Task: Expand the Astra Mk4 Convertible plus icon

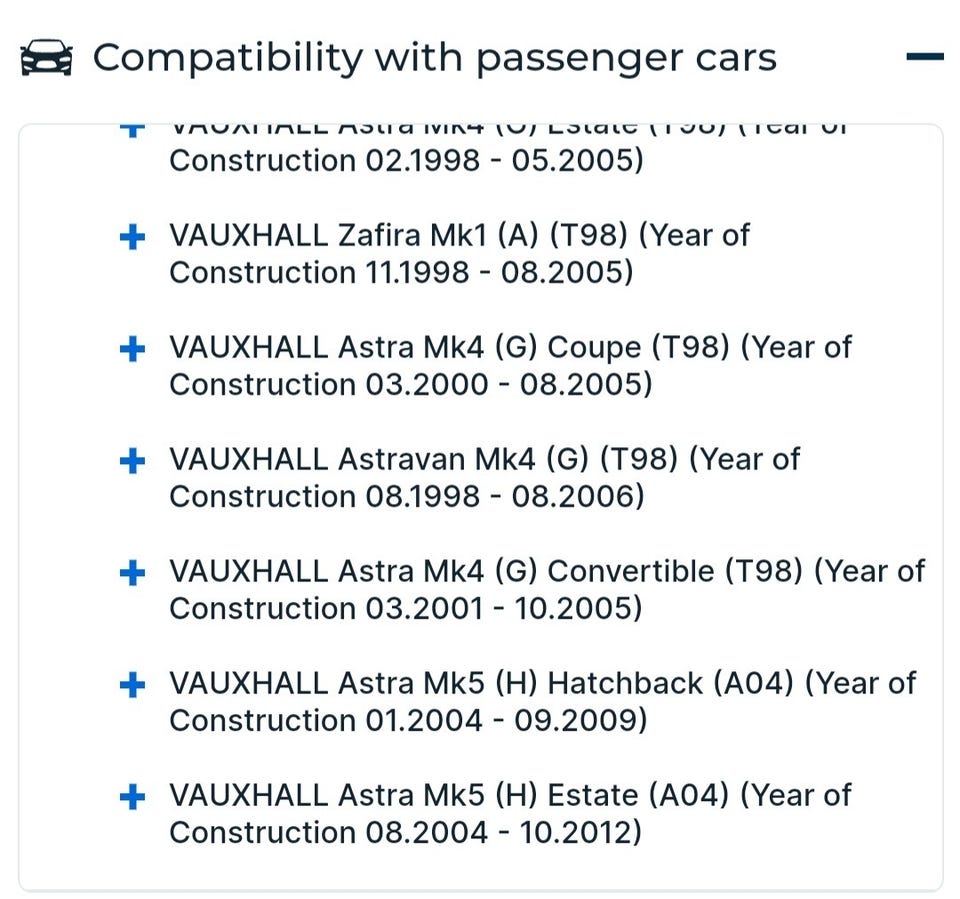Action: [x=132, y=573]
